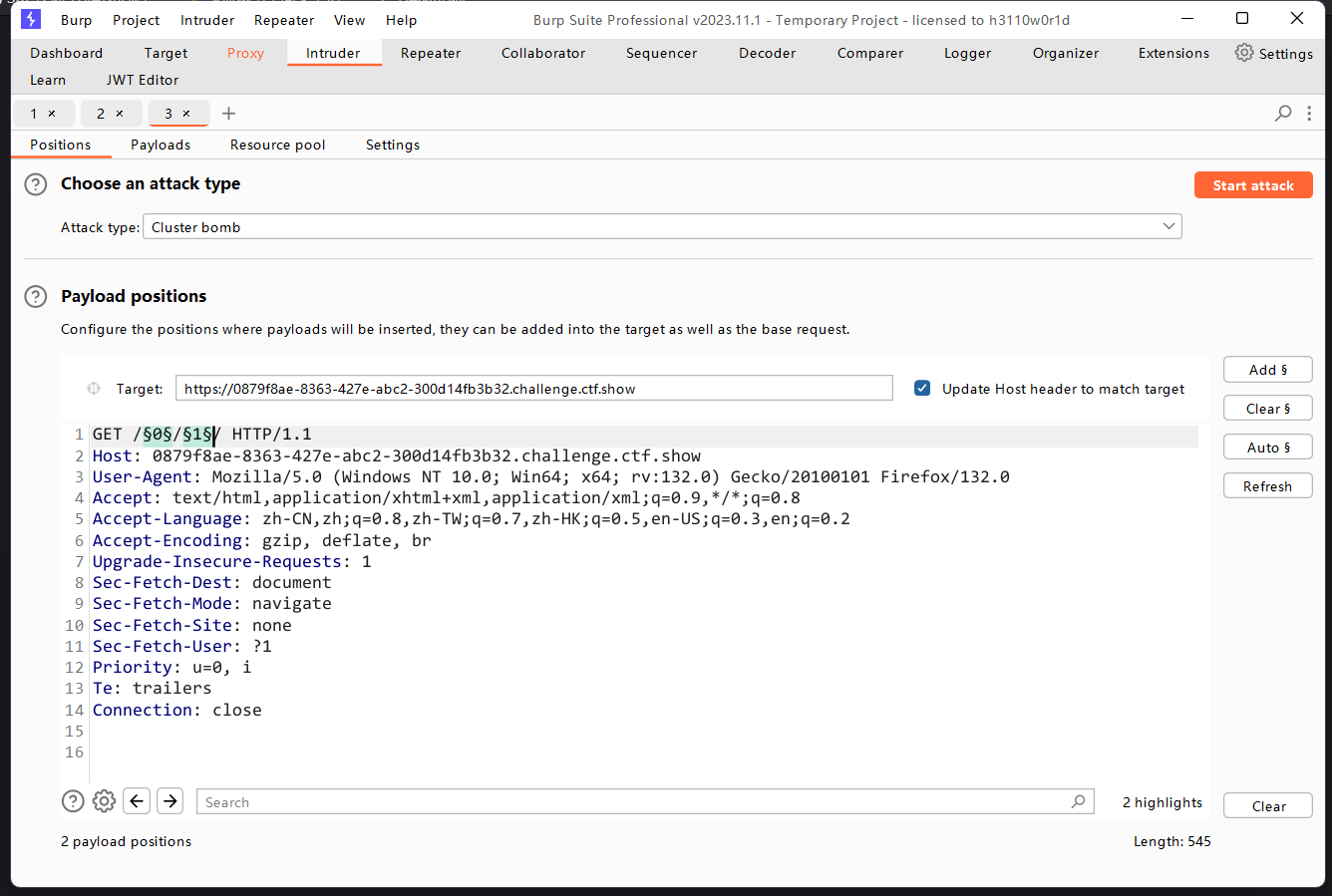Switch to the main Repeater tool tab

point(431,53)
